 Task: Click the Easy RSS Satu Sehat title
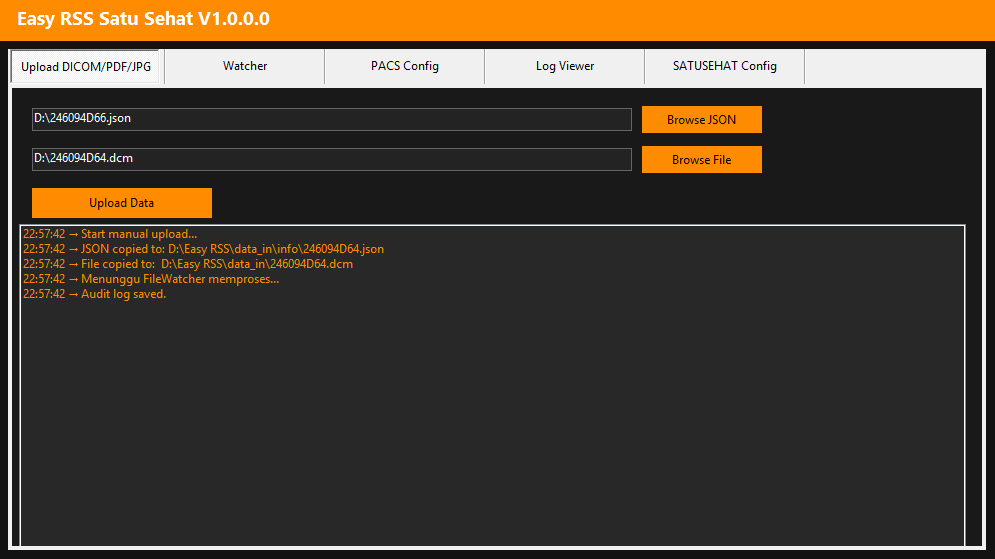143,19
